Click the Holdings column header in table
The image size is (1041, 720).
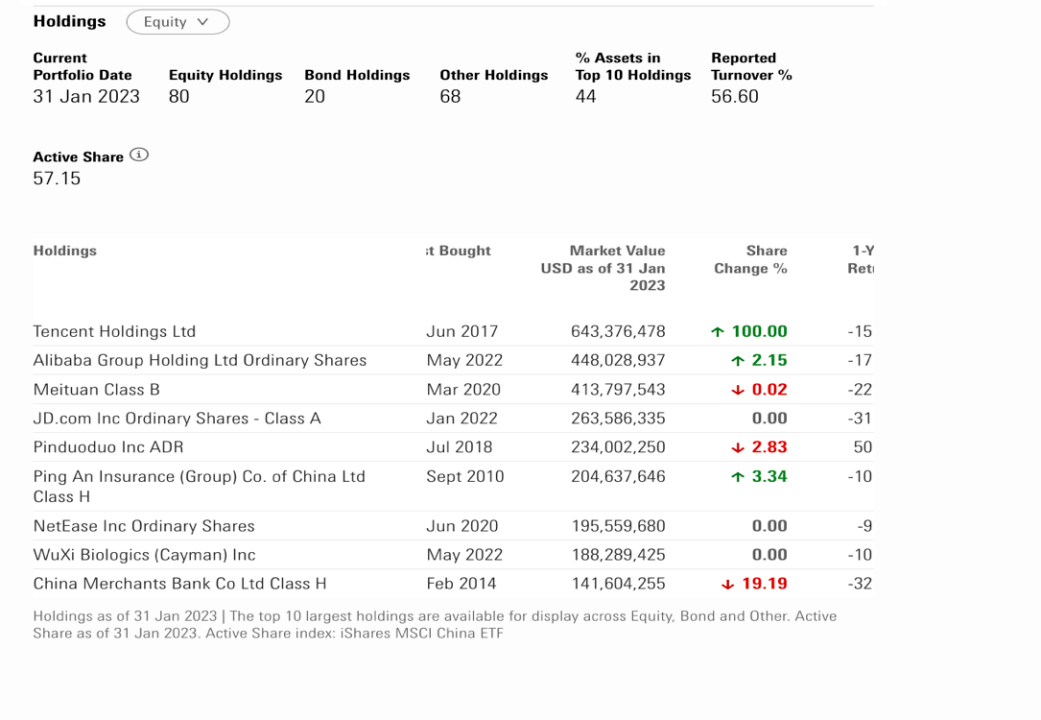pyautogui.click(x=65, y=251)
